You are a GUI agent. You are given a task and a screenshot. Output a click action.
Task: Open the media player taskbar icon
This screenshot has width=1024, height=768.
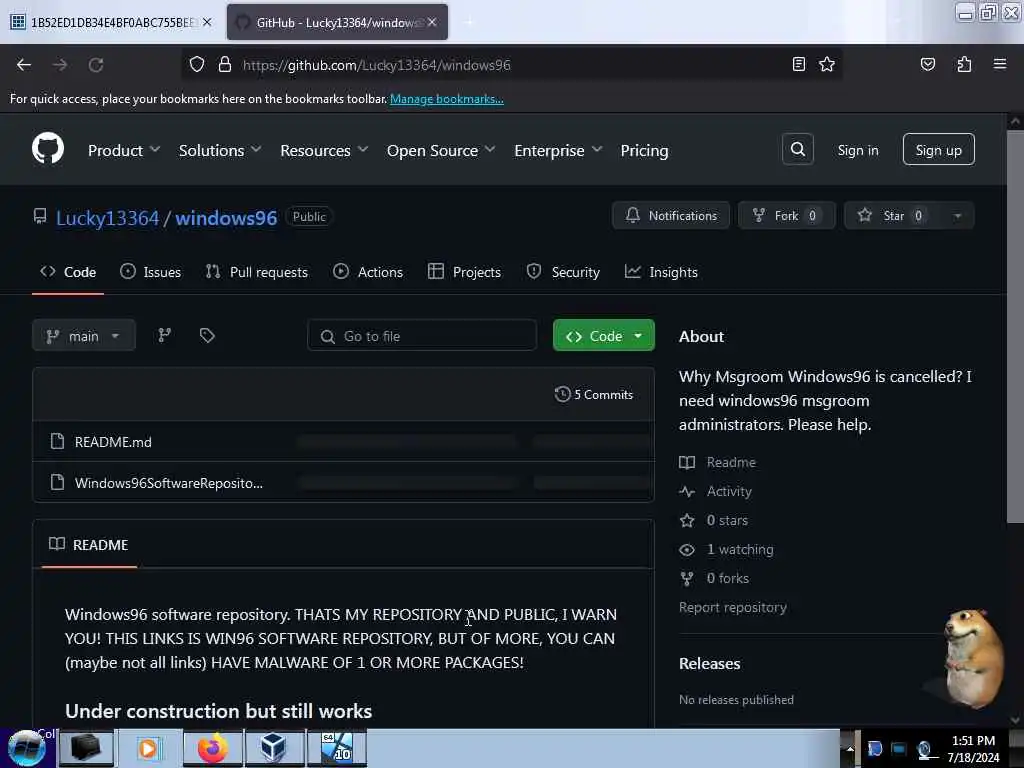[x=148, y=748]
